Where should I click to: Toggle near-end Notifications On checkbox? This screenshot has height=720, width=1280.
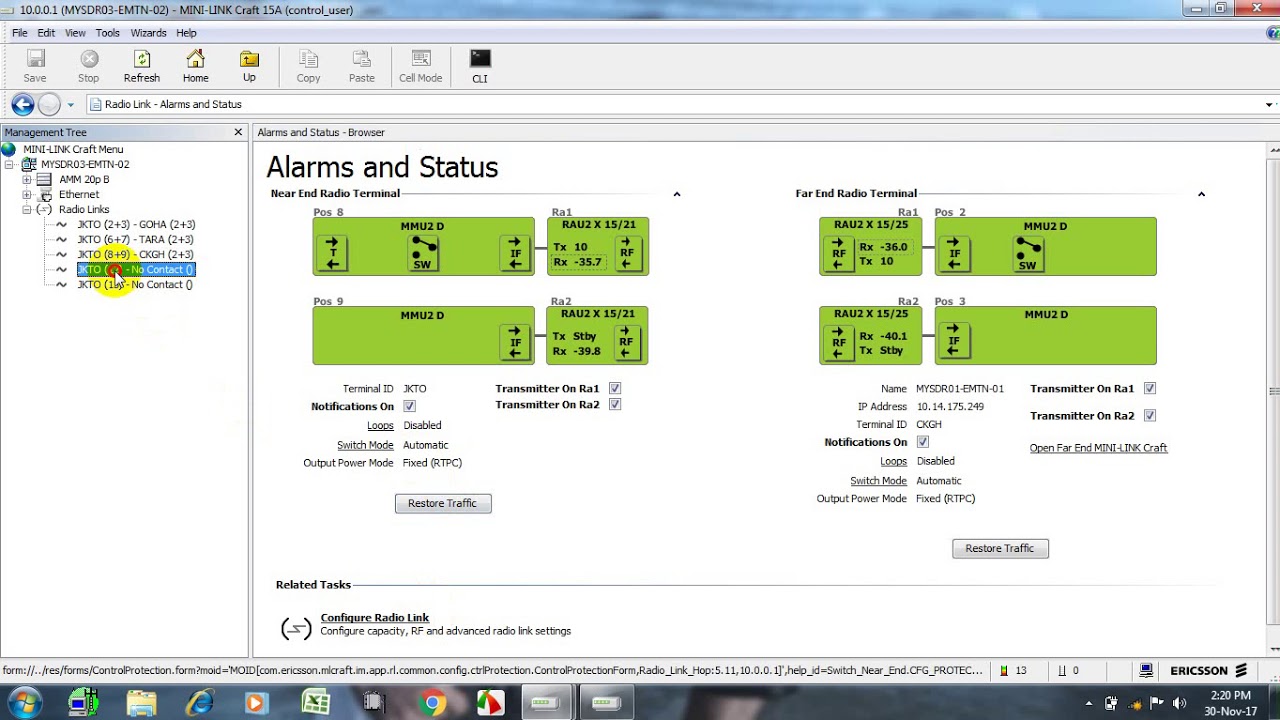[409, 406]
